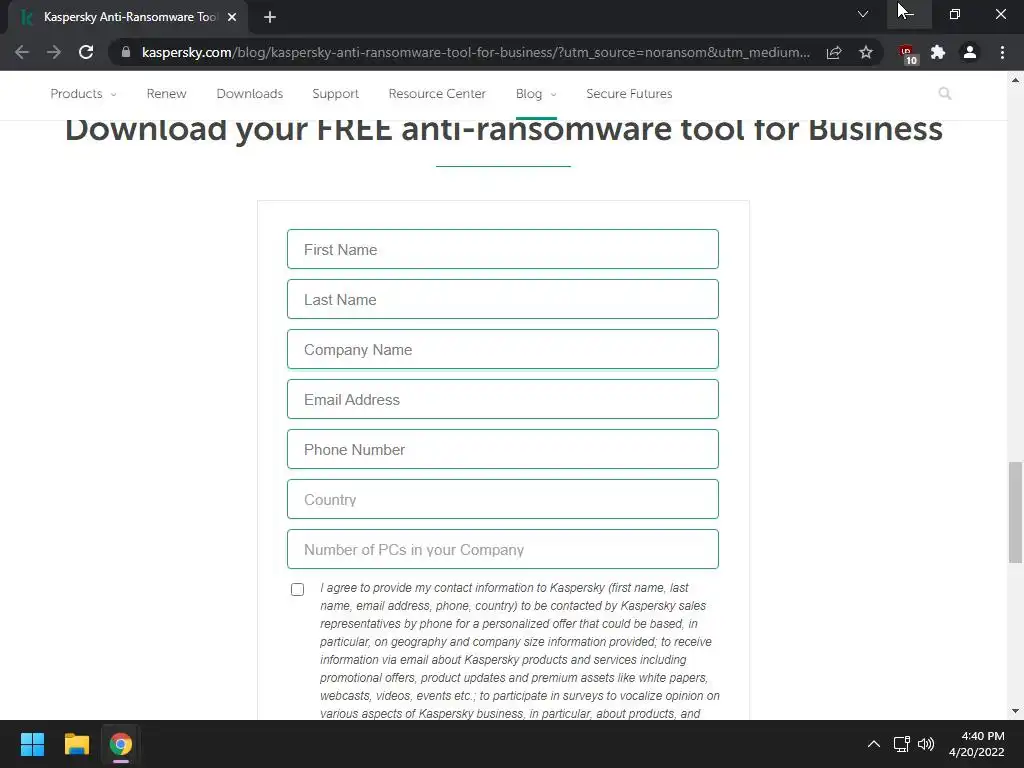Bookmark this page with the star icon

(866, 52)
